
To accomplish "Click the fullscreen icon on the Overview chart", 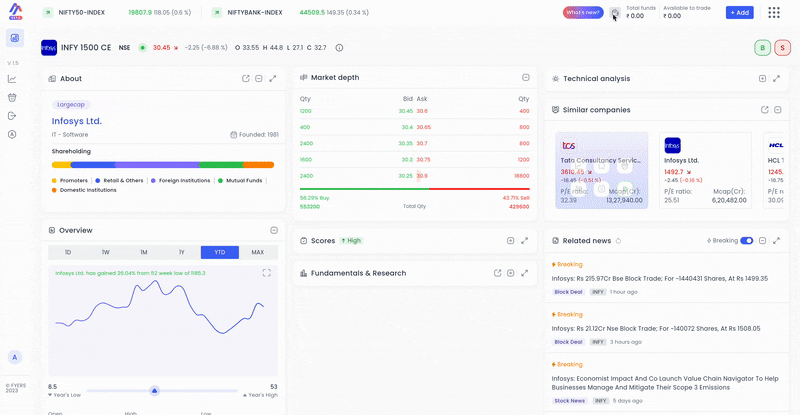I will click(x=266, y=273).
